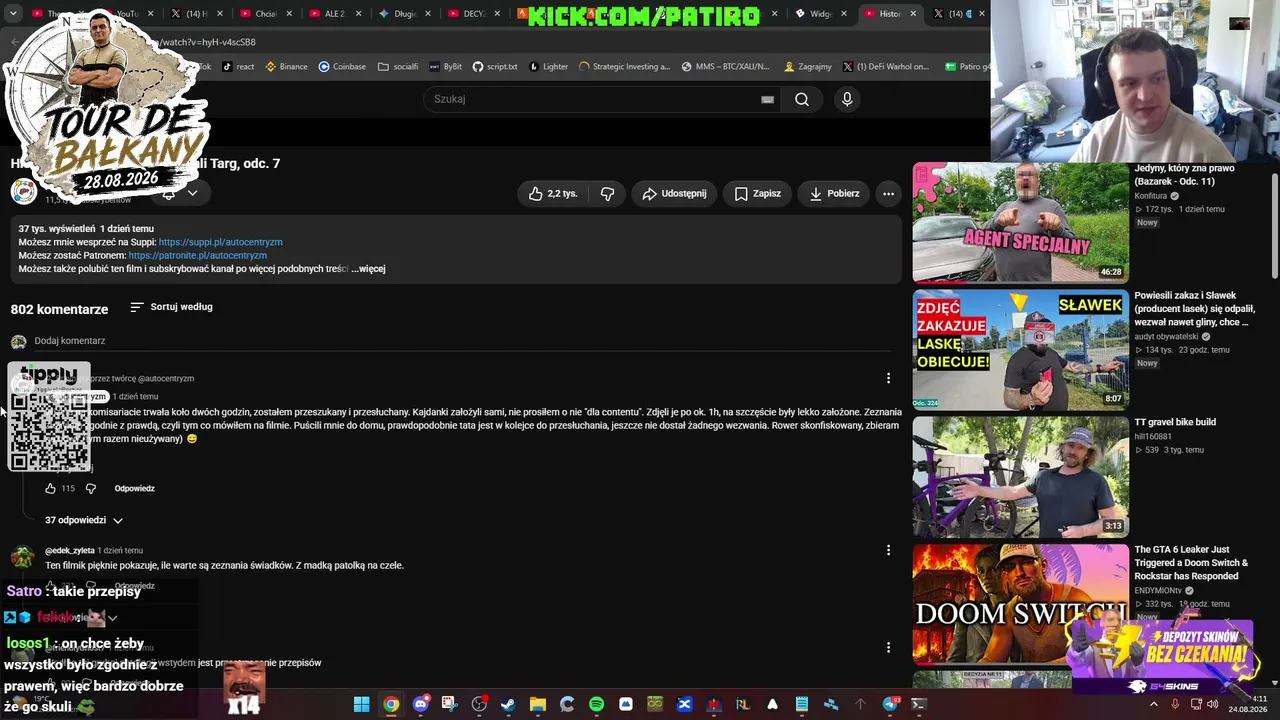Open File Explorer from the taskbar
The width and height of the screenshot is (1280, 720).
pos(538,704)
